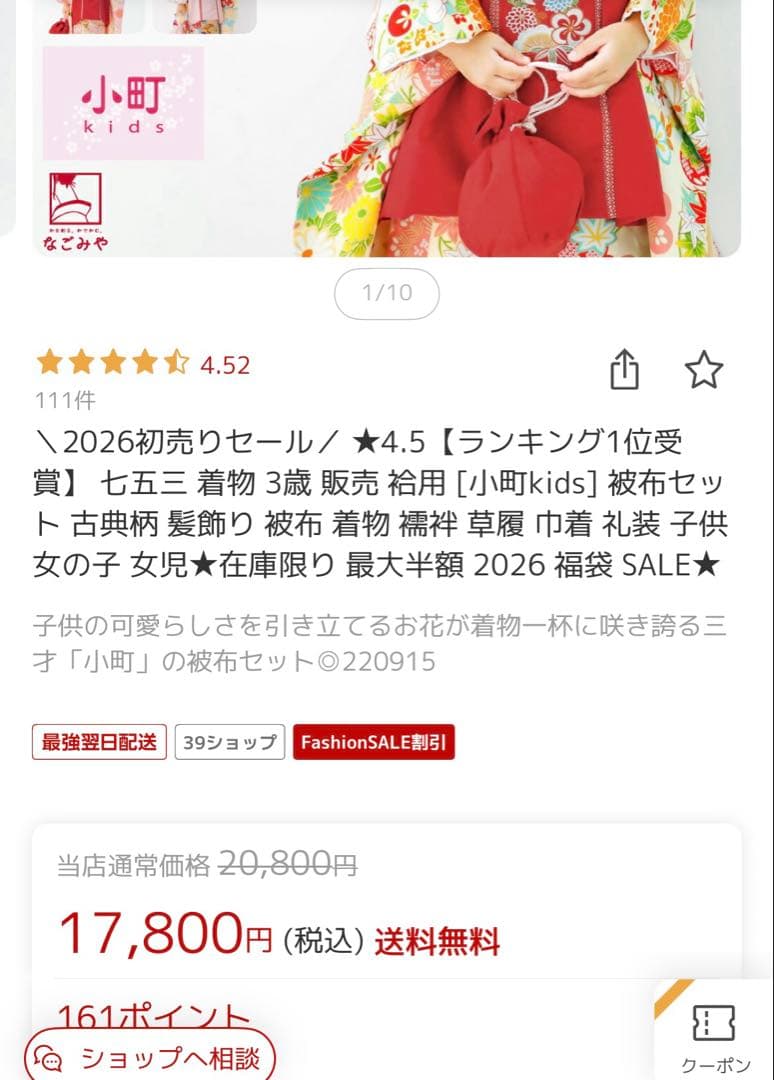This screenshot has height=1080, width=774.
Task: Tap the なごみや shop logo
Action: click(75, 211)
